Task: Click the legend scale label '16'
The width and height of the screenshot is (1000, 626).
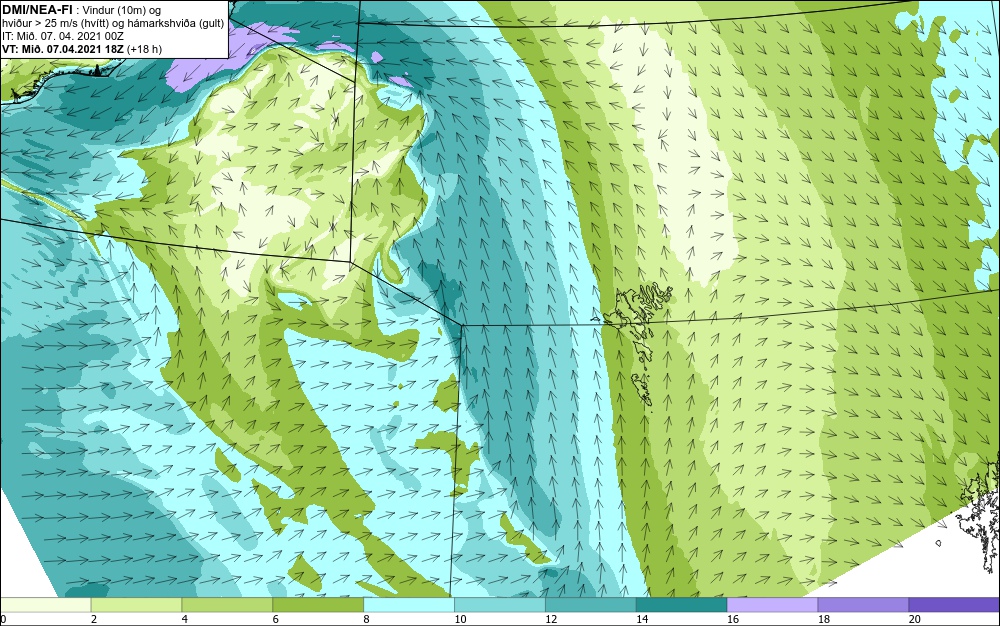Action: pyautogui.click(x=733, y=619)
